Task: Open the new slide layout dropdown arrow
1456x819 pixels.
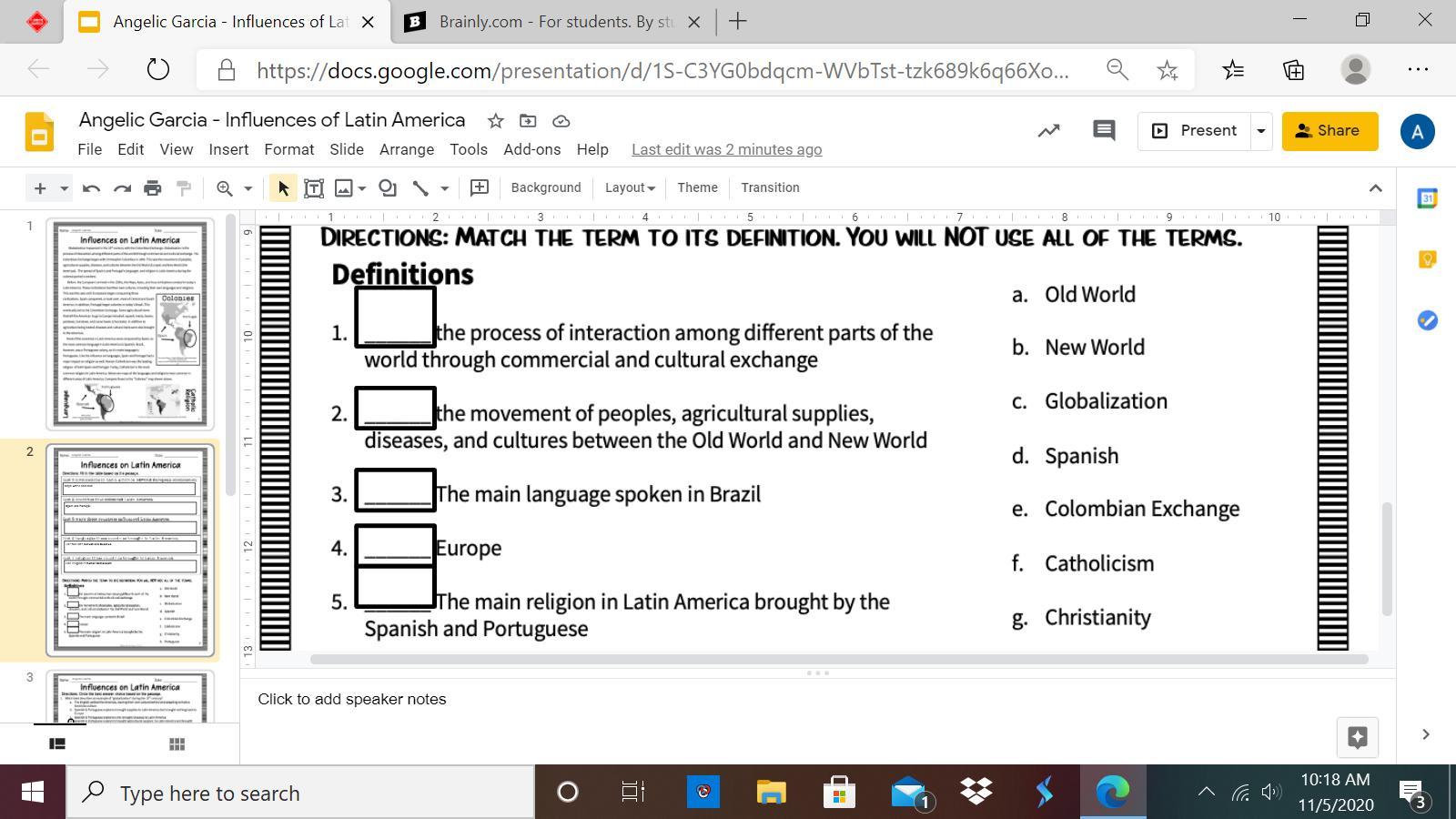Action: (x=64, y=188)
